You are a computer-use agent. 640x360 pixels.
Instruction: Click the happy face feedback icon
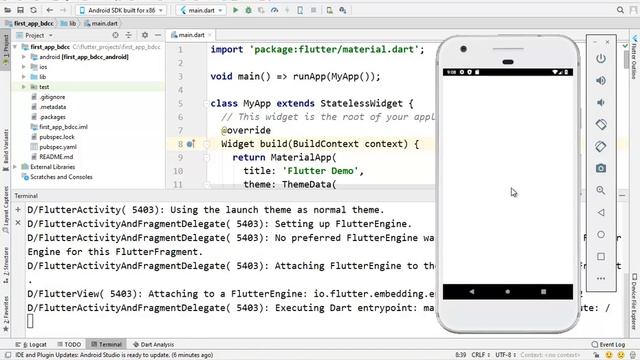coord(609,355)
